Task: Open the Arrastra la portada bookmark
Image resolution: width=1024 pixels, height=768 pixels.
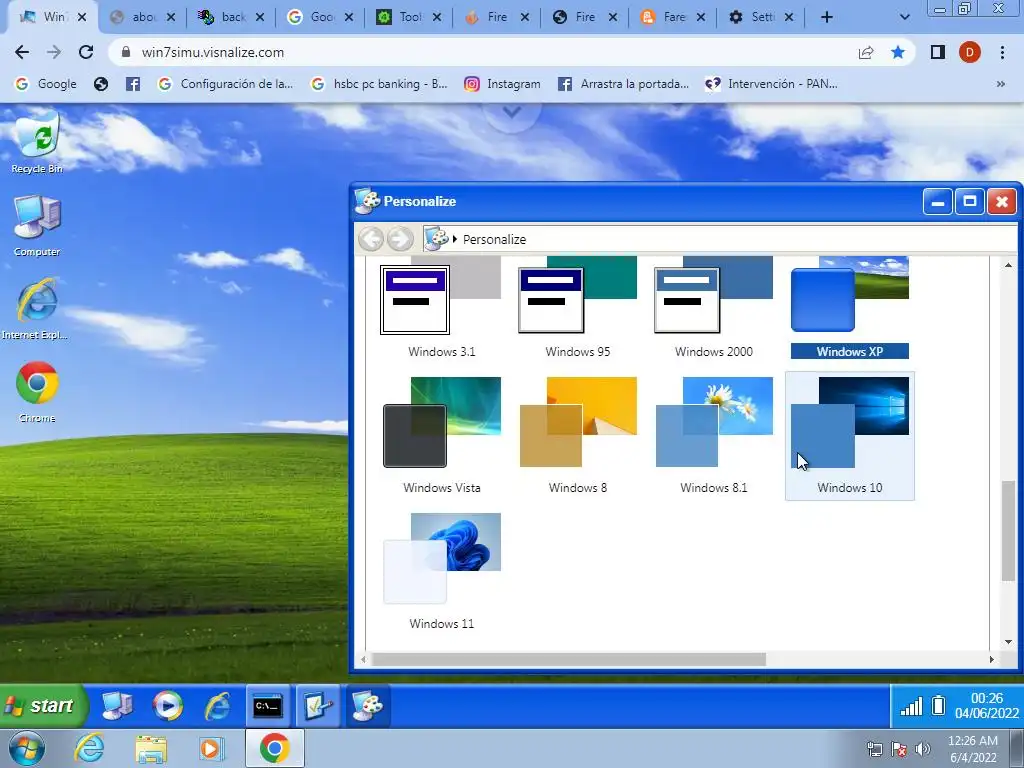Action: tap(623, 84)
